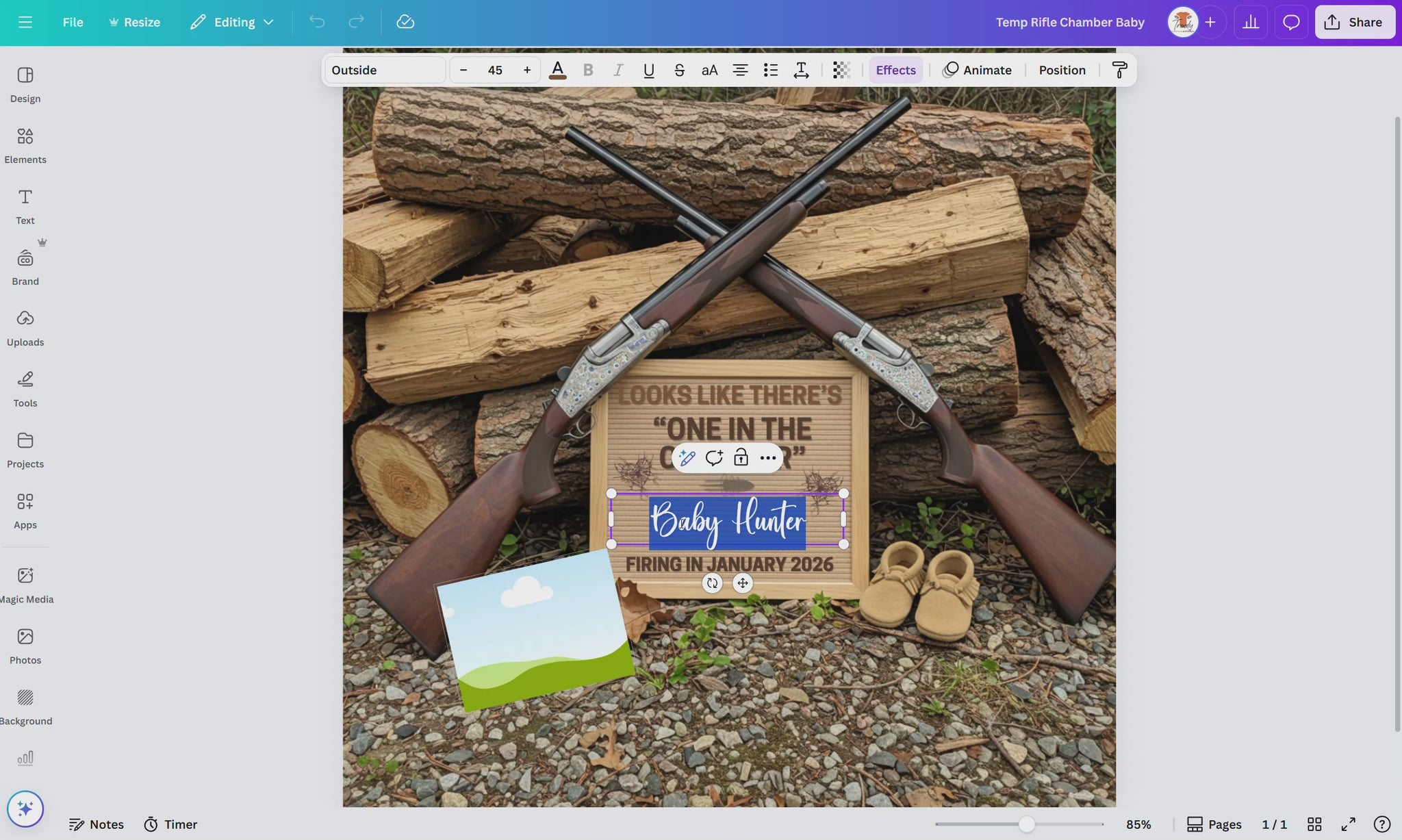Image resolution: width=1402 pixels, height=840 pixels.
Task: Open transparency settings icon
Action: click(841, 70)
